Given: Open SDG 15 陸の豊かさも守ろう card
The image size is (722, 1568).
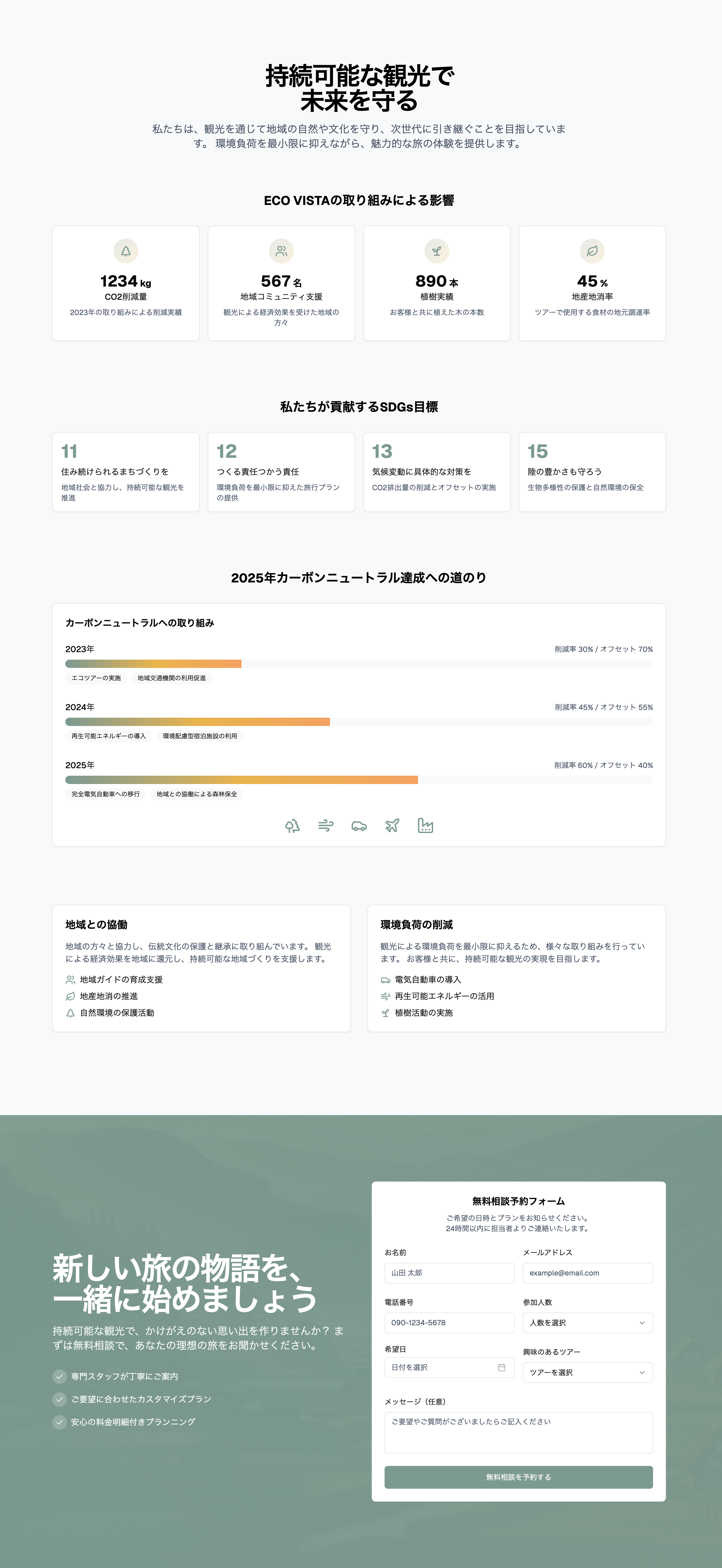Looking at the screenshot, I should (592, 472).
